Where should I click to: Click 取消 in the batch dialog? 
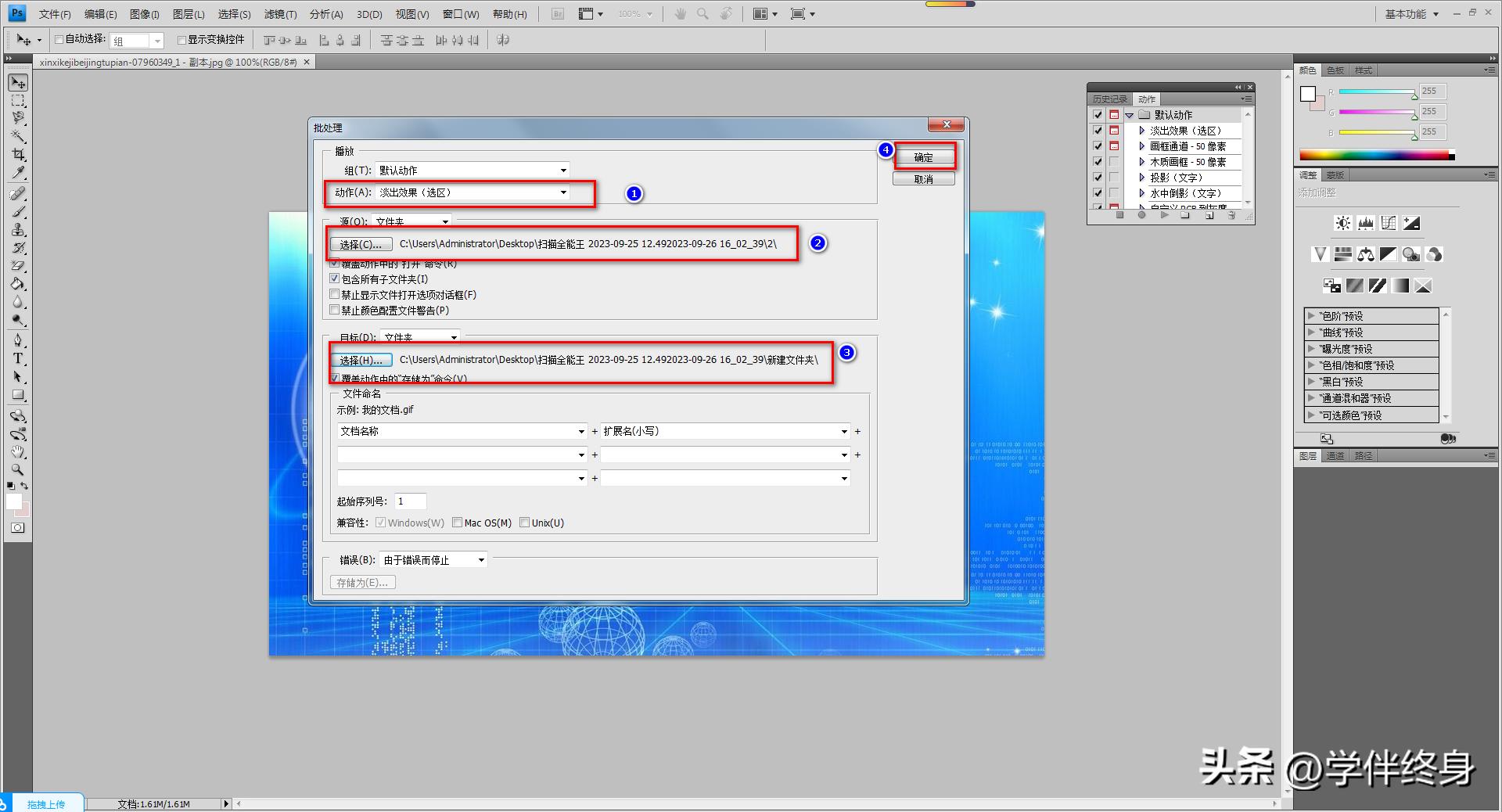924,179
